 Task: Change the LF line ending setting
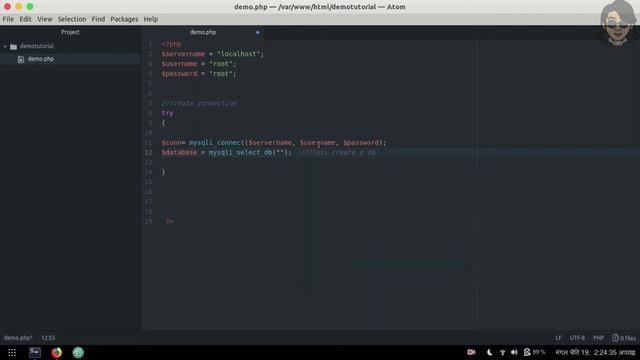pyautogui.click(x=558, y=338)
